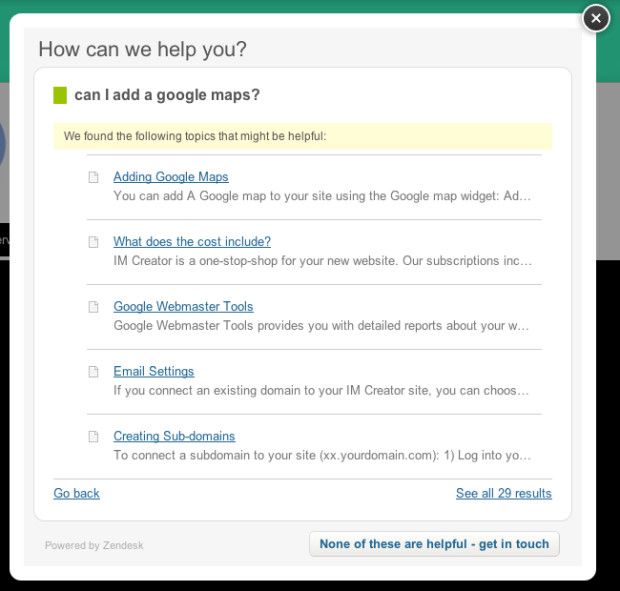Click the Google map widget description snippet

tap(322, 196)
